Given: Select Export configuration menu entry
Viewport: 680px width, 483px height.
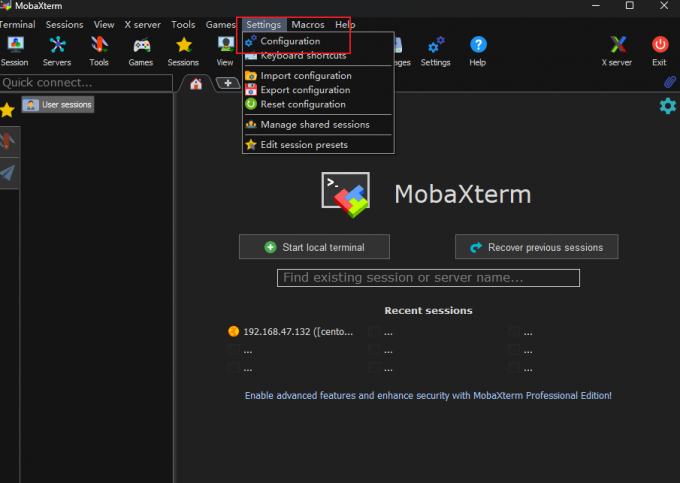Looking at the screenshot, I should coord(318,90).
